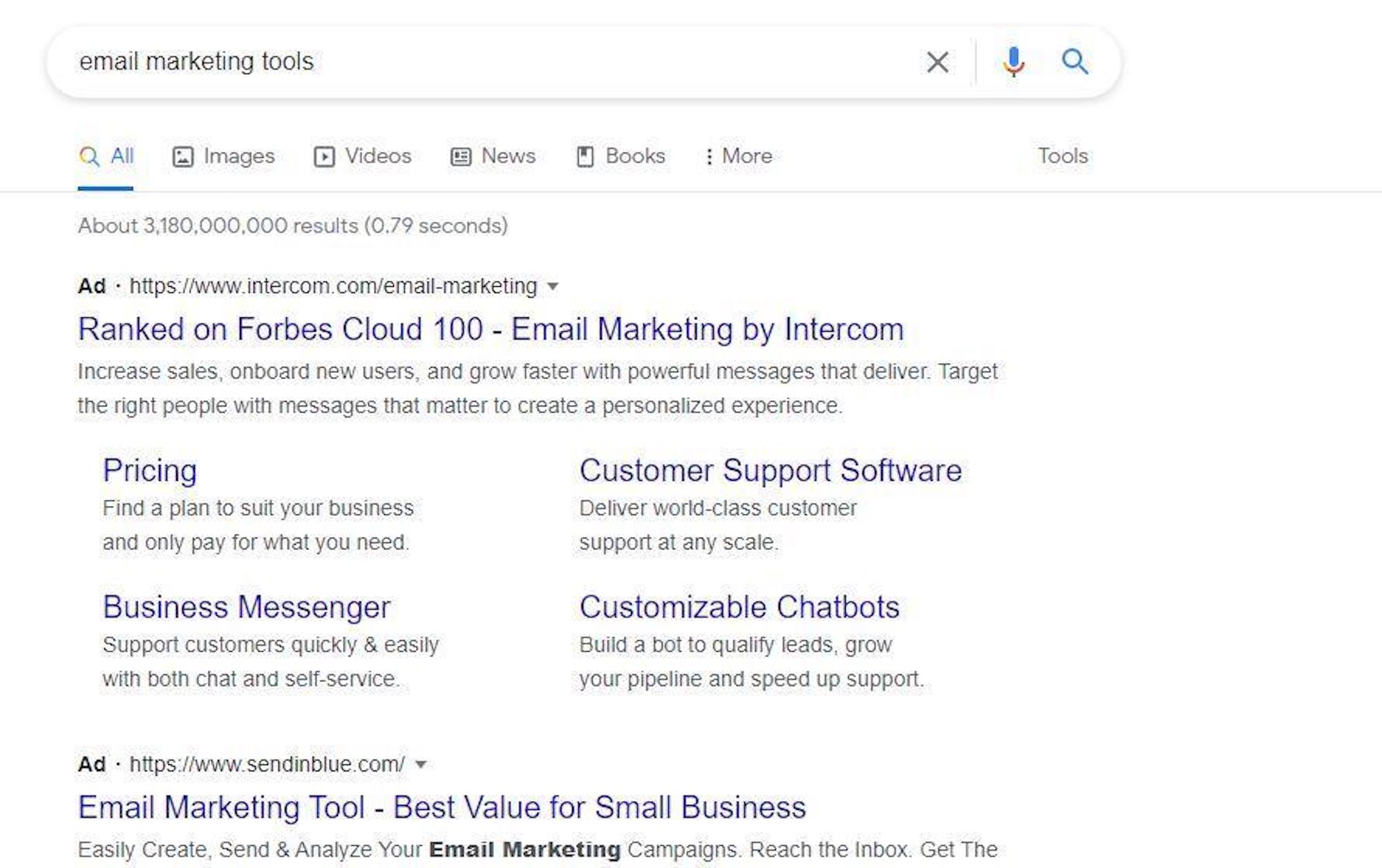
Task: Open the Pricing sitelink
Action: pos(150,471)
